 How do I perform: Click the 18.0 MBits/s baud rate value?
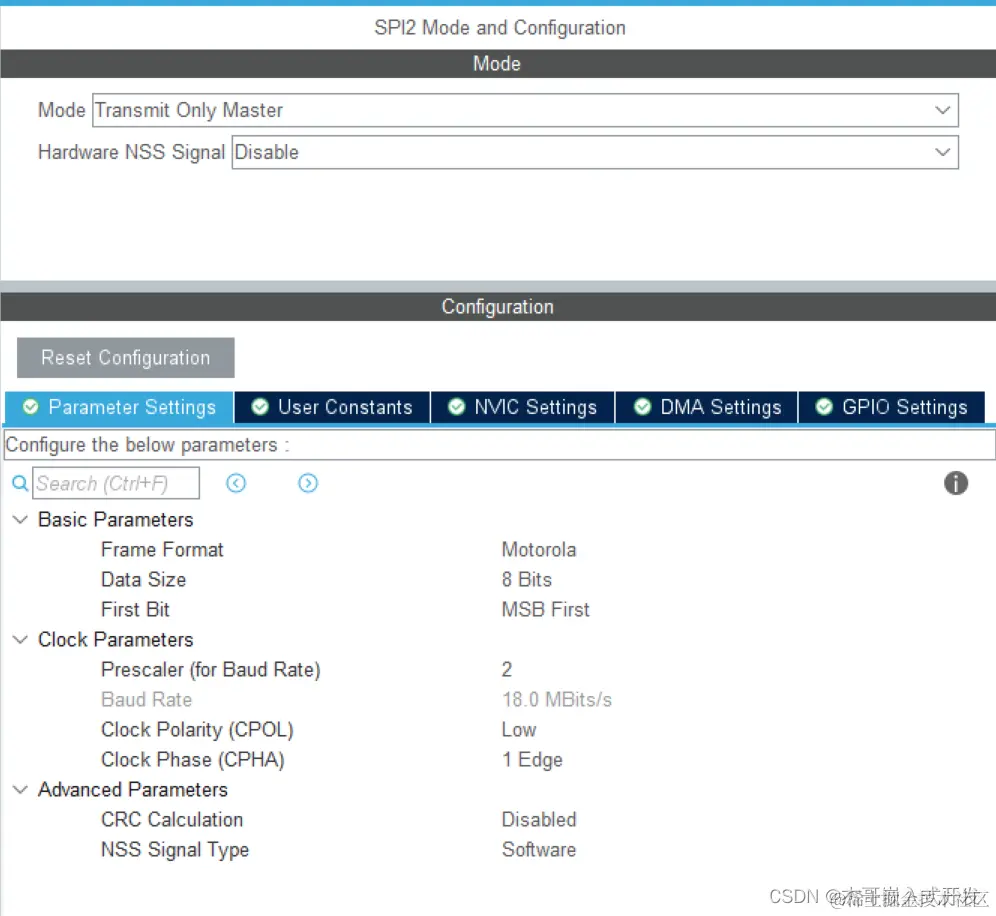[x=556, y=699]
